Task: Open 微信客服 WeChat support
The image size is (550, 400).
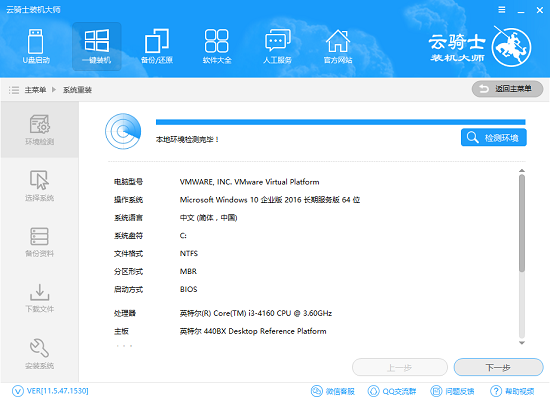Action: tap(333, 391)
